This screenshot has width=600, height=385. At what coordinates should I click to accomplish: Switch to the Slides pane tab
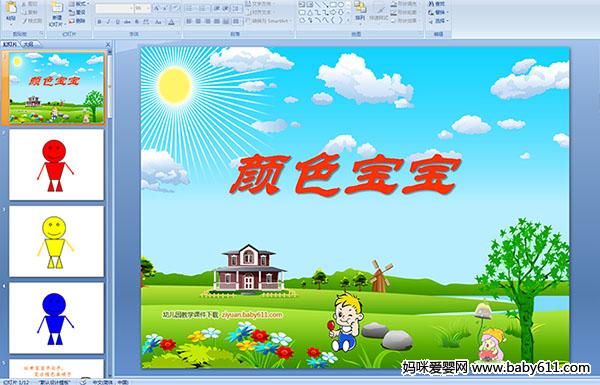click(10, 44)
